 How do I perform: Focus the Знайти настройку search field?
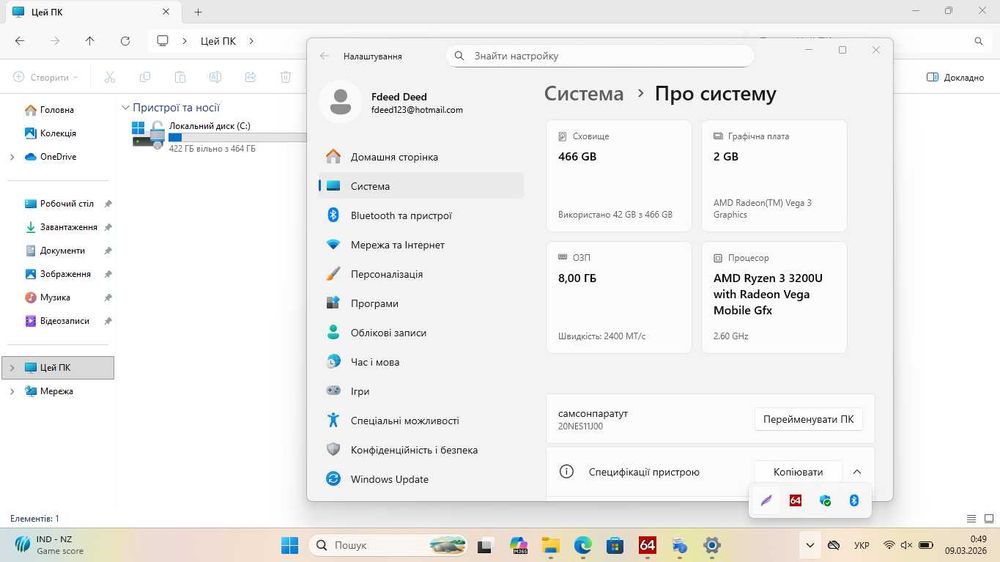pos(599,56)
